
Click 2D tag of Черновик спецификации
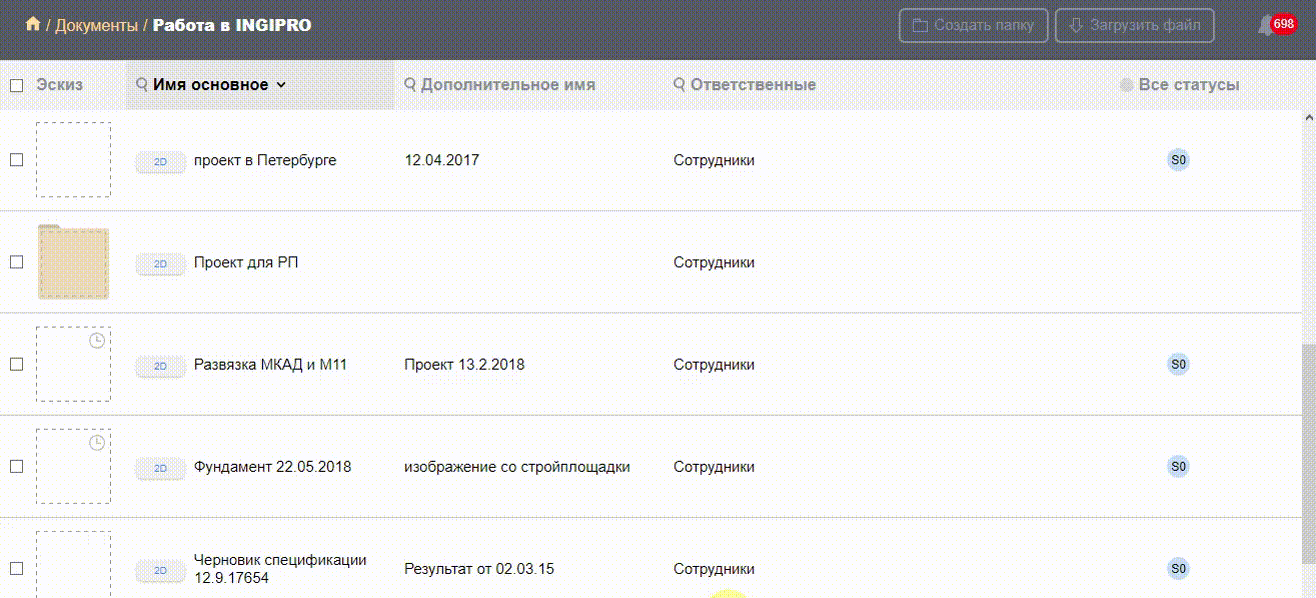160,569
